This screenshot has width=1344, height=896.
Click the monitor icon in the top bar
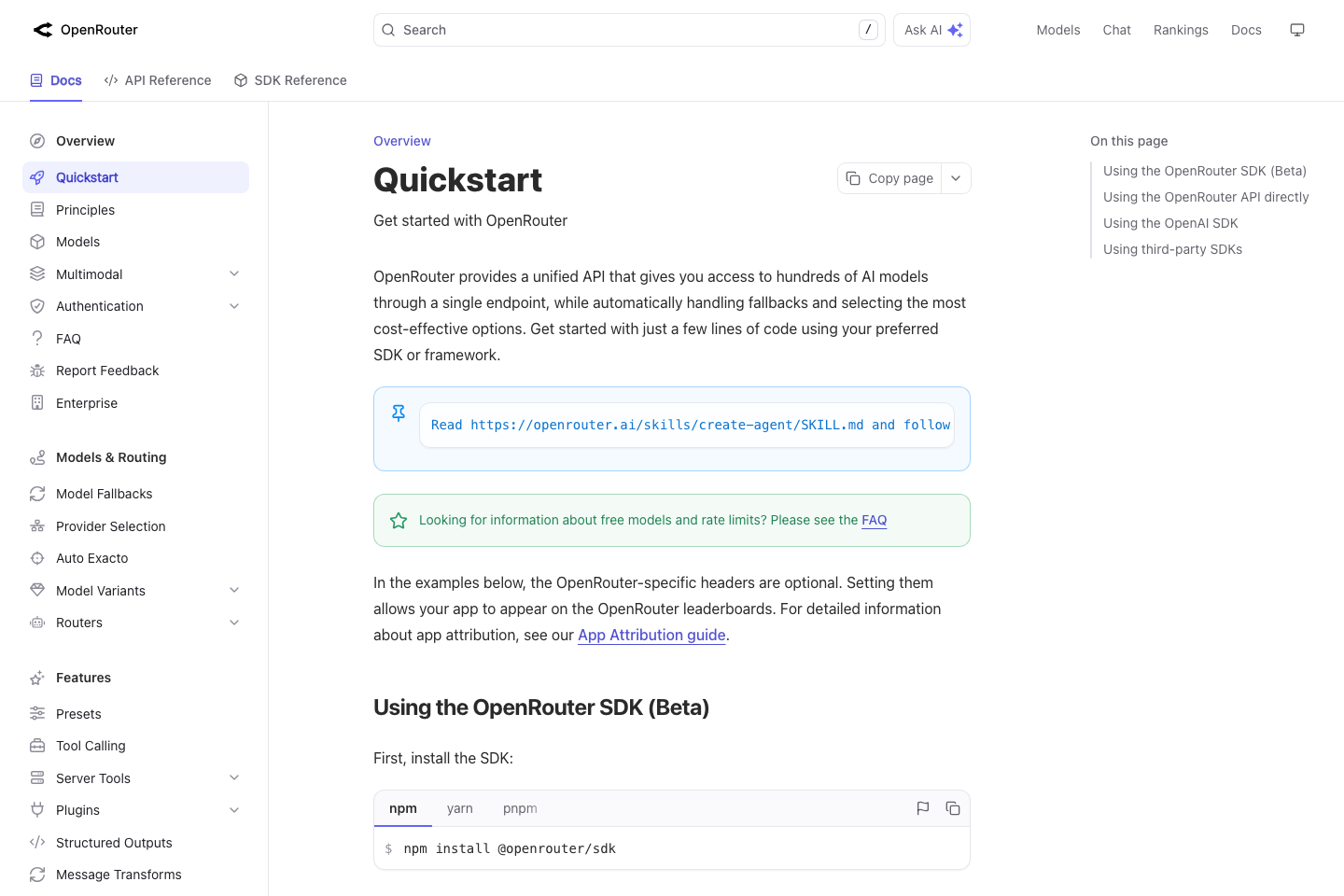1296,29
